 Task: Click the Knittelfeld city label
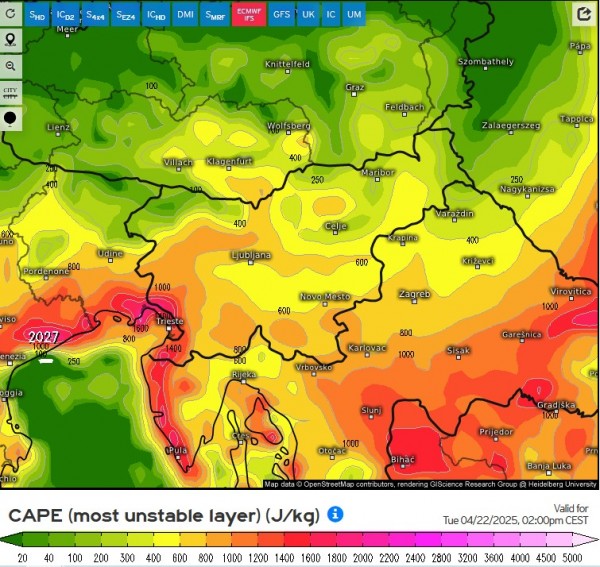[287, 64]
